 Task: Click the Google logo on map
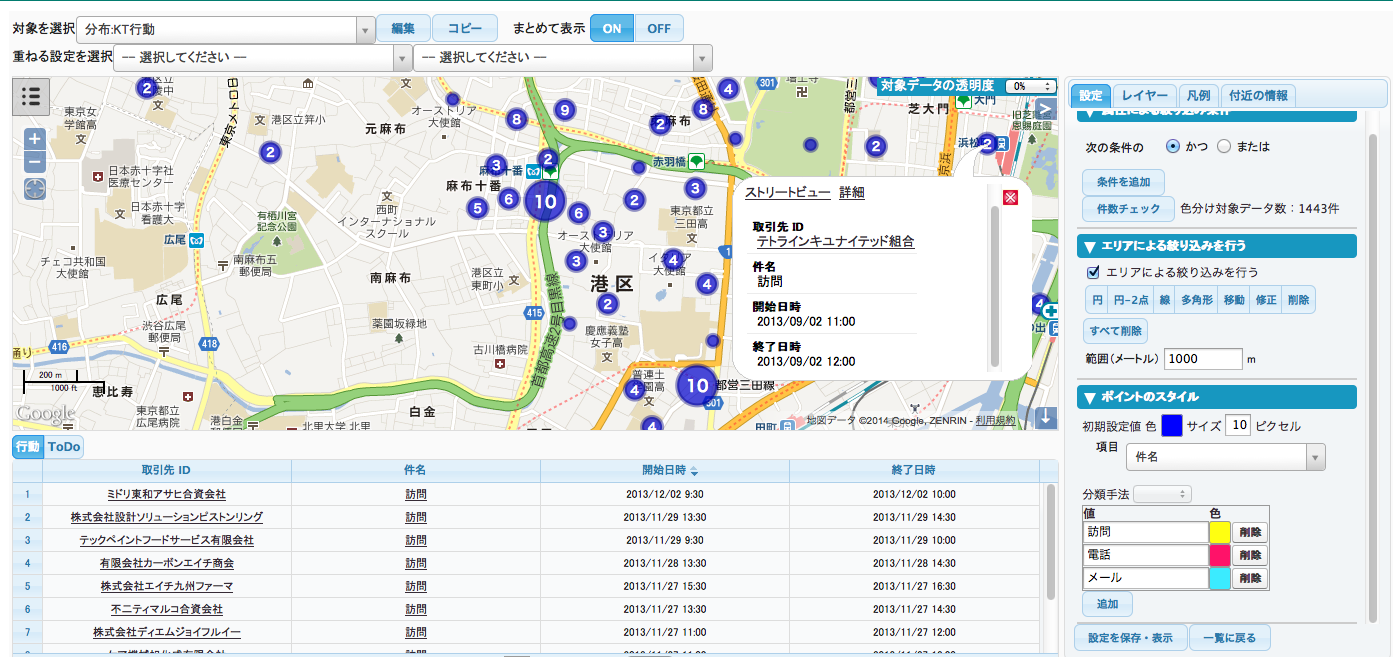point(45,414)
